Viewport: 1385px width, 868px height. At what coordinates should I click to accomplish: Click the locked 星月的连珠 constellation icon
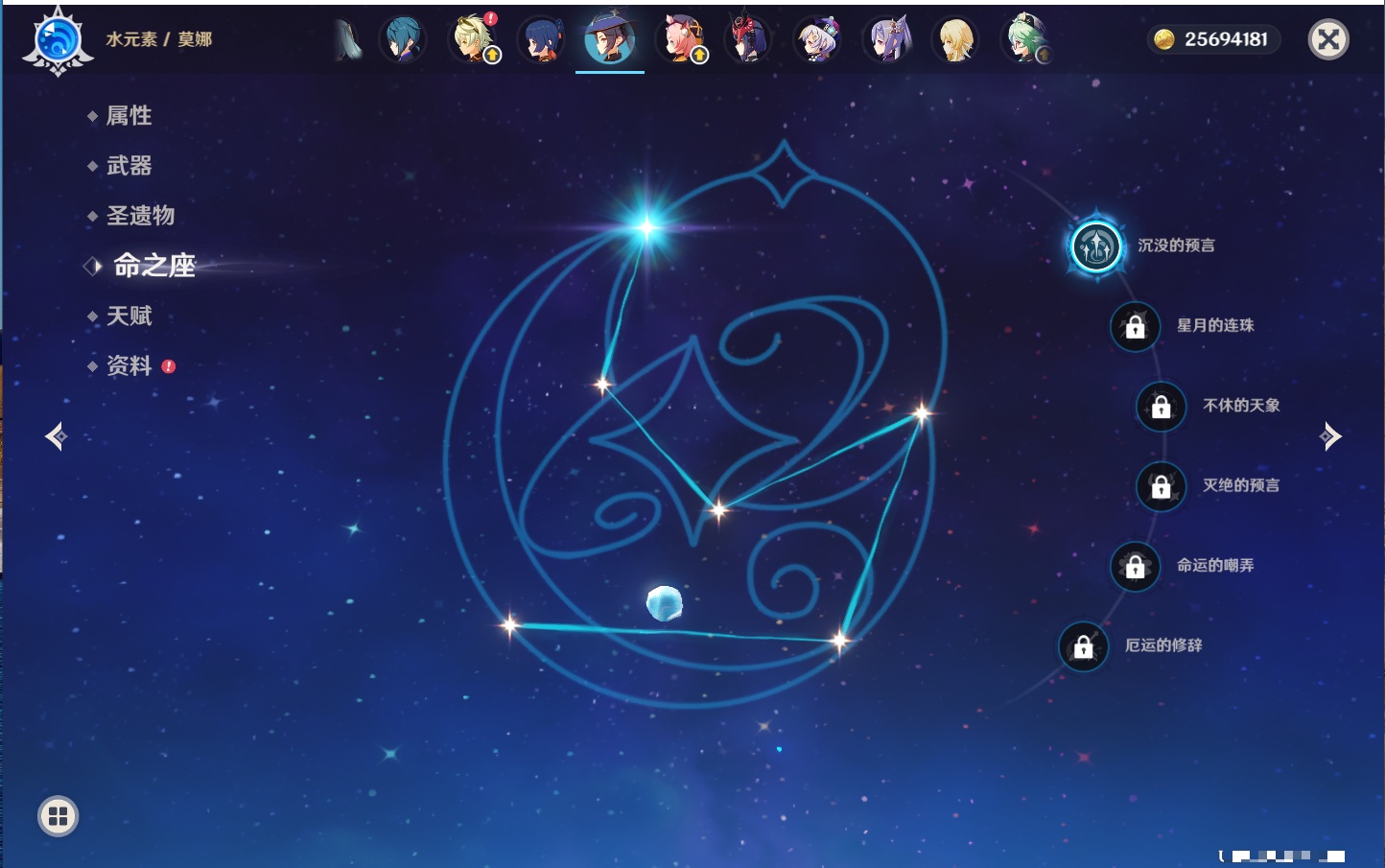point(1135,327)
